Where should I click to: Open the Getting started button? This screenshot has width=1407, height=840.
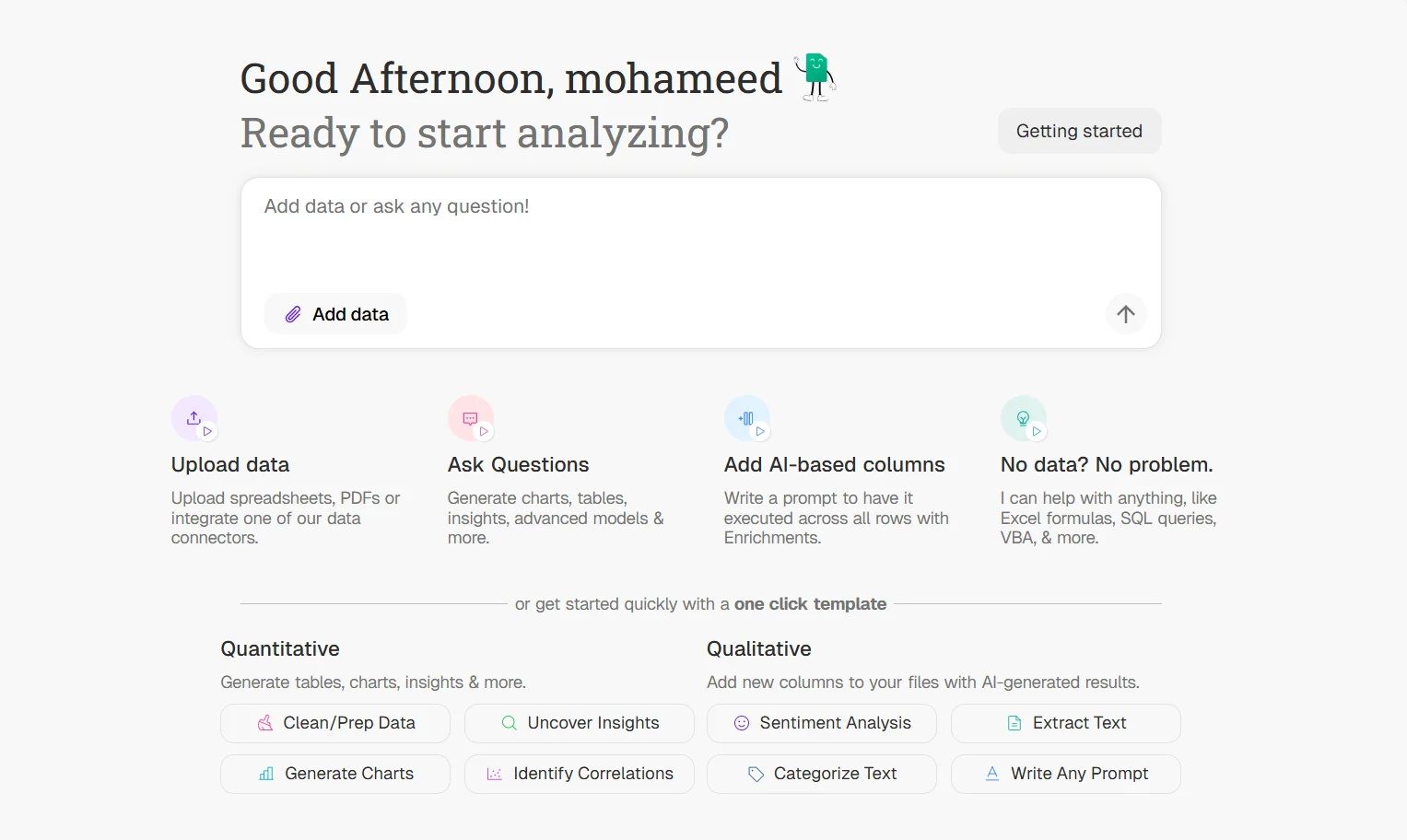pos(1079,131)
